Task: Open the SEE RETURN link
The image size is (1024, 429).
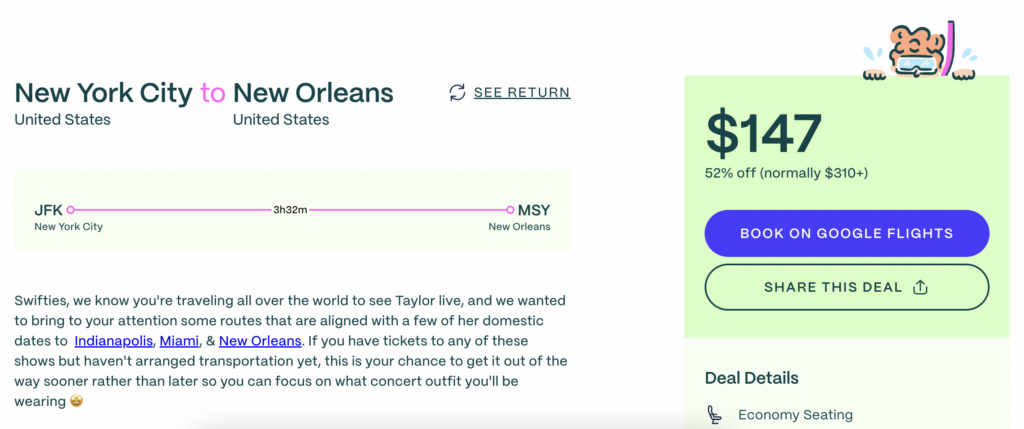Action: (x=522, y=93)
